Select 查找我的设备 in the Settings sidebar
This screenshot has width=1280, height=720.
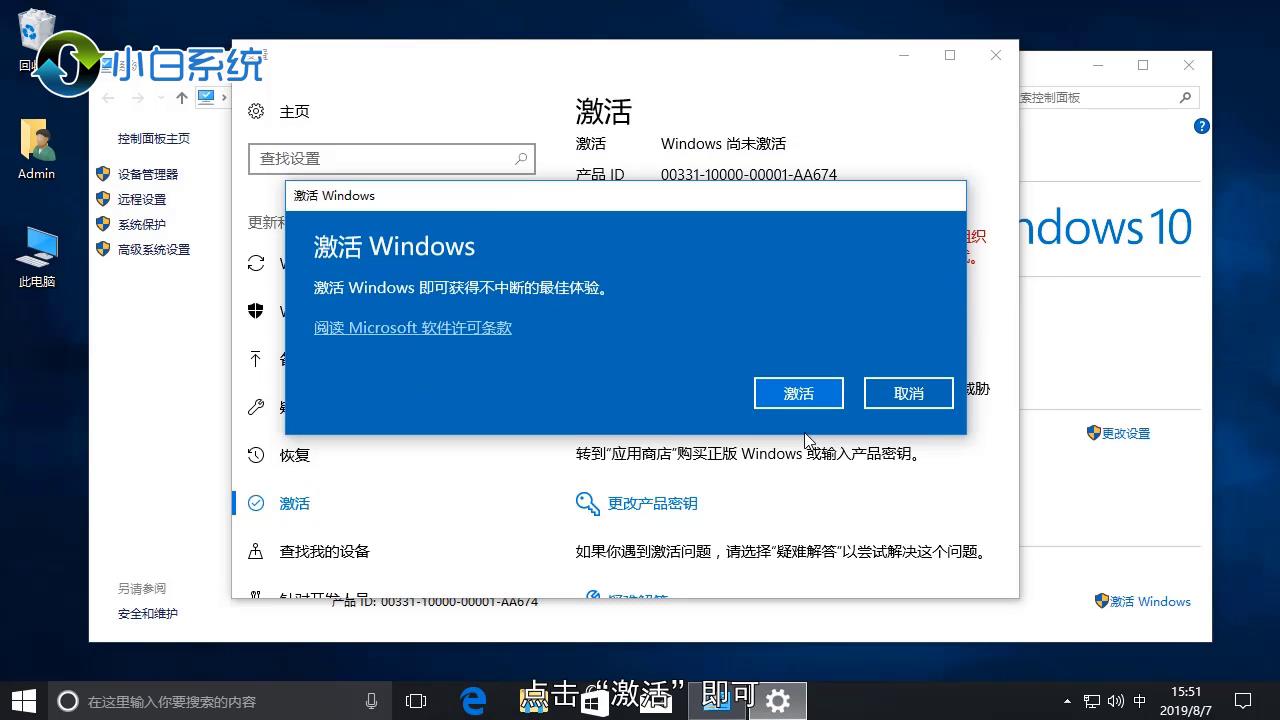324,551
